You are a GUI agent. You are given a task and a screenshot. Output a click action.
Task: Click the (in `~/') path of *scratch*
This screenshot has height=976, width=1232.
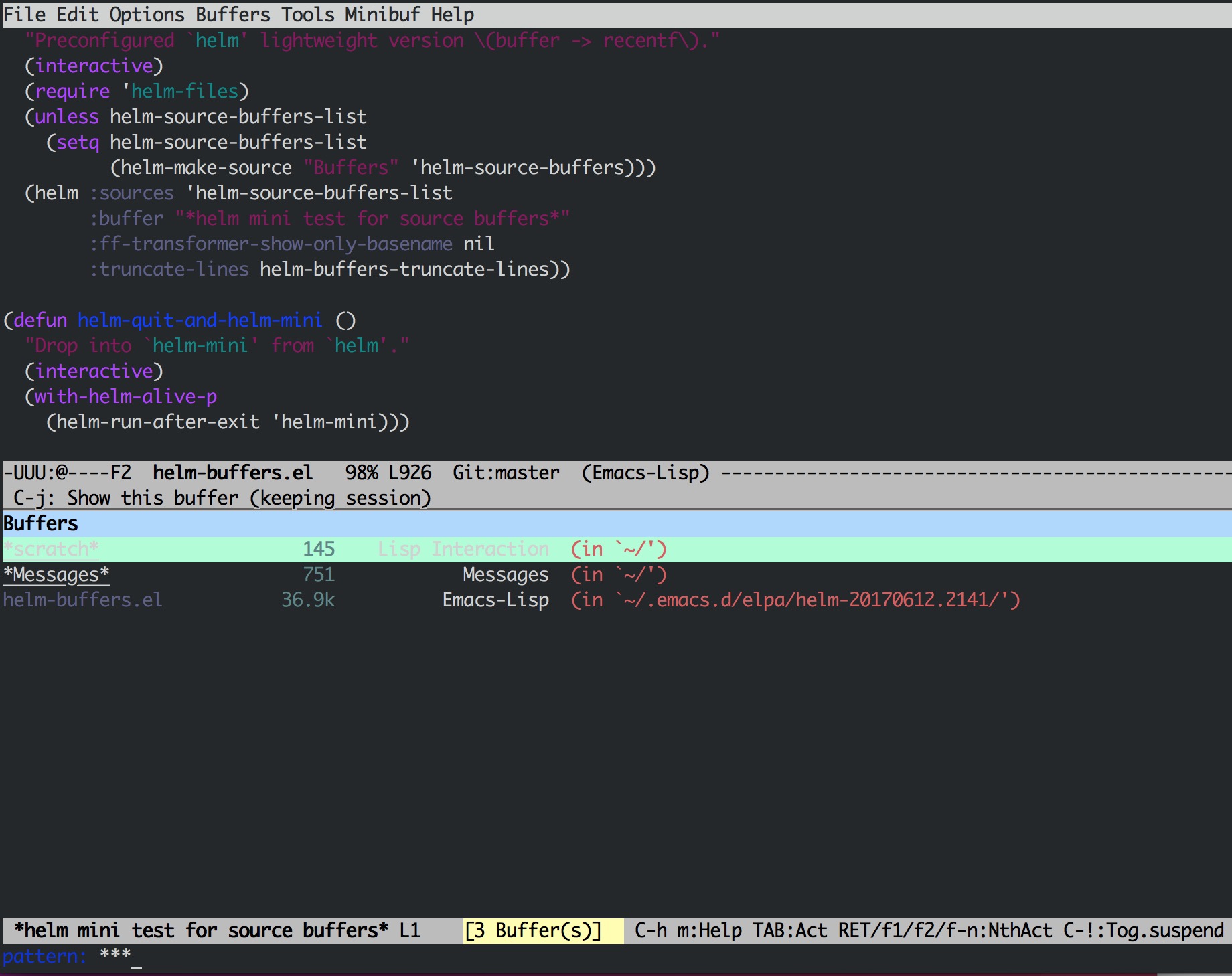(619, 549)
